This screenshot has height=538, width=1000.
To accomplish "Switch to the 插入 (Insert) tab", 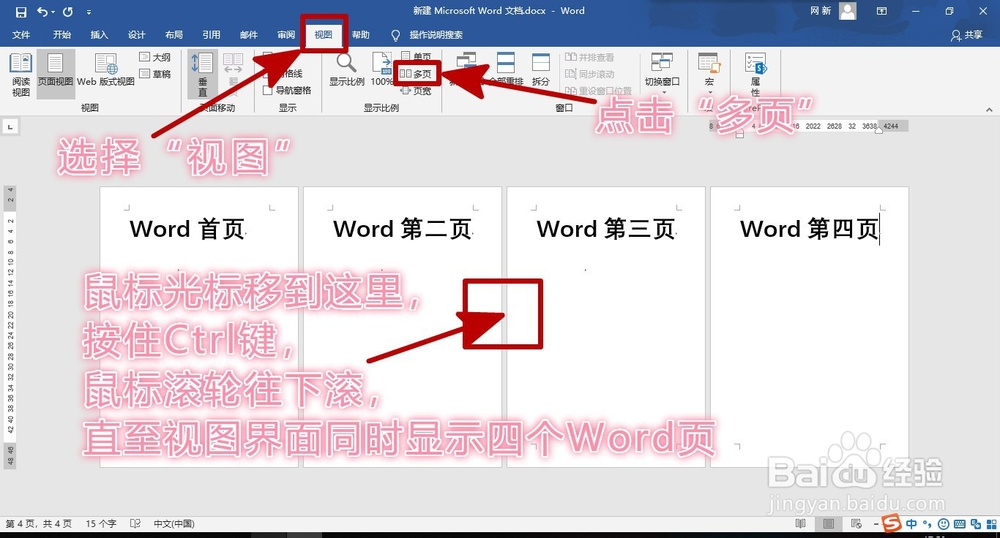I will (99, 35).
